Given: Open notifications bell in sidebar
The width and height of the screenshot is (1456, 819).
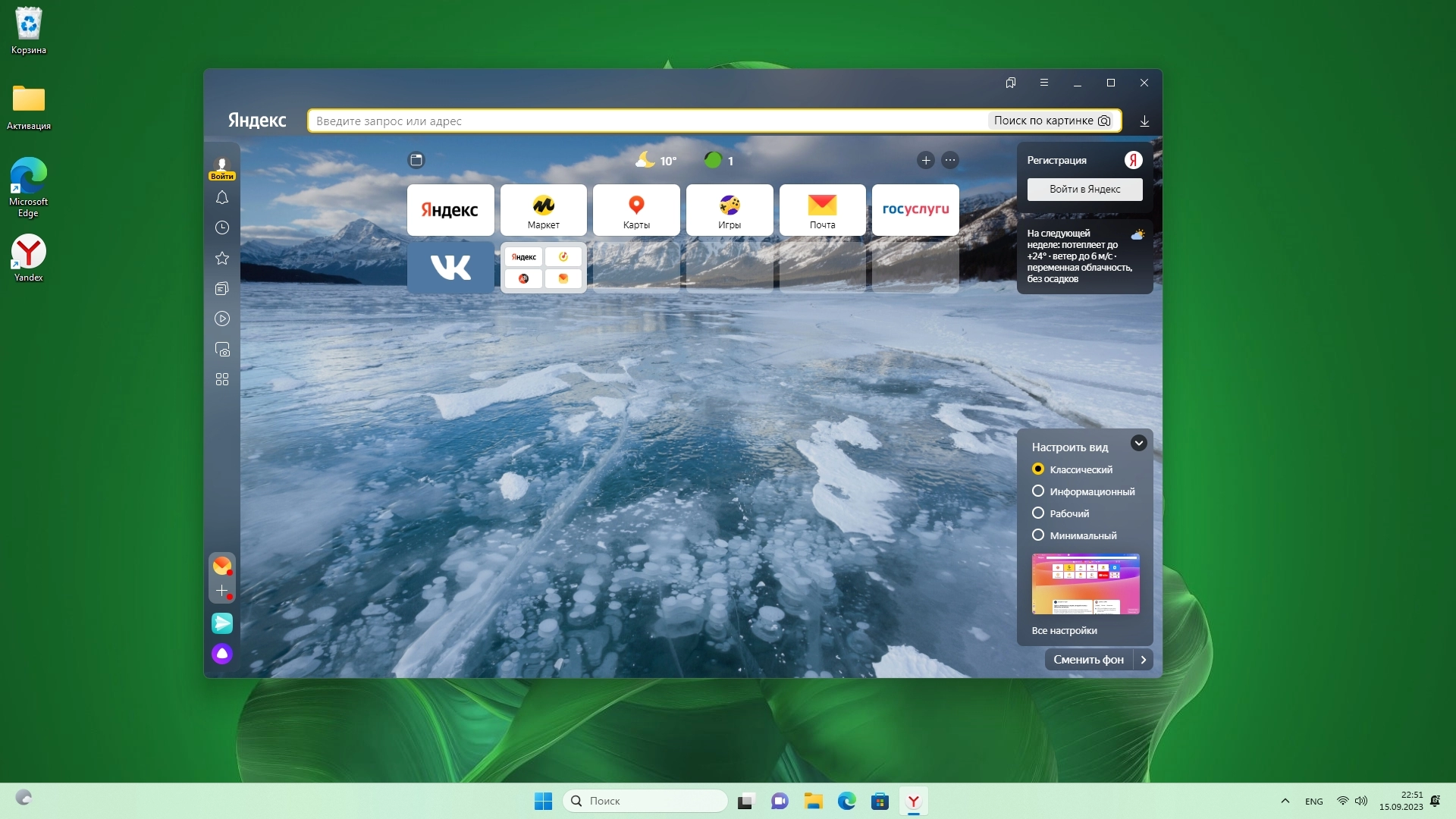Looking at the screenshot, I should [x=222, y=198].
